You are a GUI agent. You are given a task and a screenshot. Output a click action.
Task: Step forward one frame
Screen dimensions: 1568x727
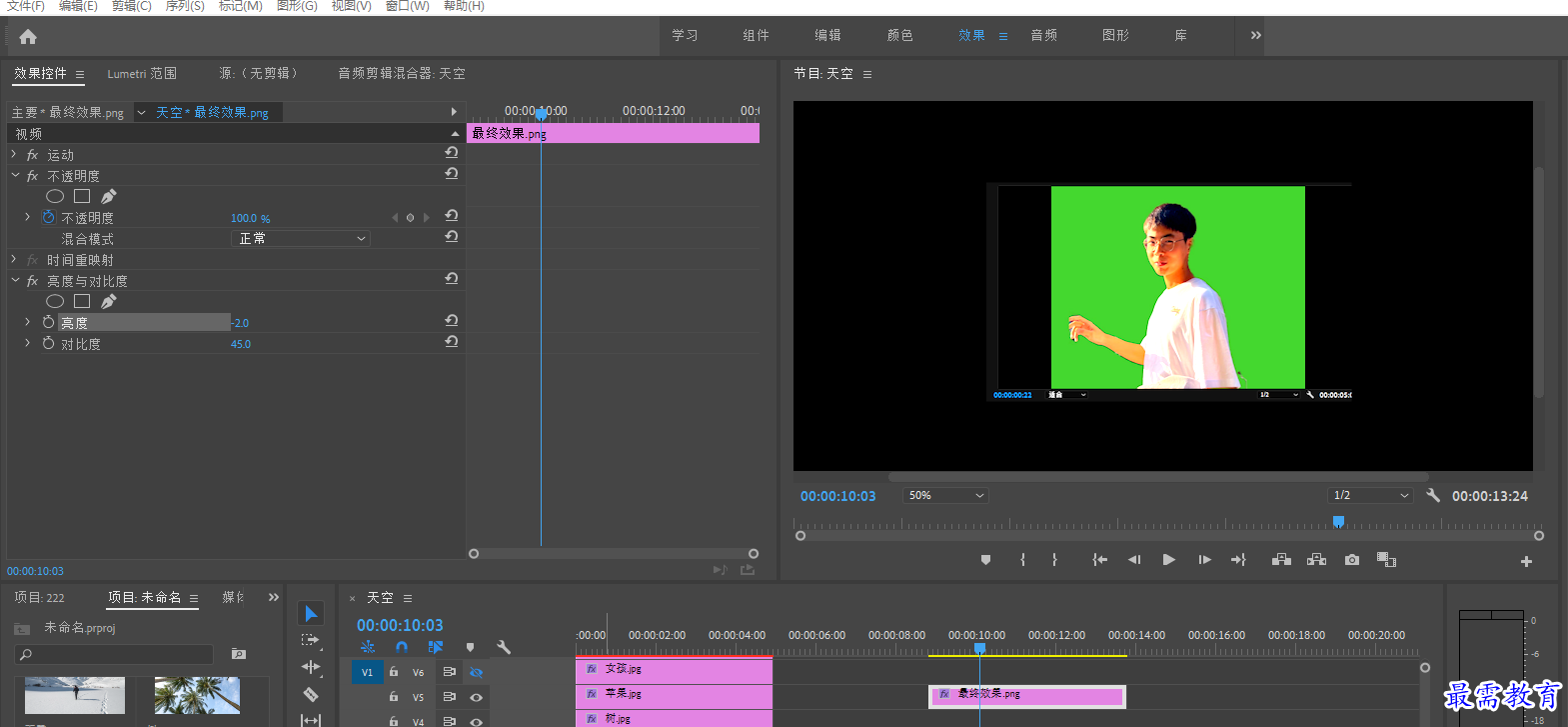click(1204, 560)
